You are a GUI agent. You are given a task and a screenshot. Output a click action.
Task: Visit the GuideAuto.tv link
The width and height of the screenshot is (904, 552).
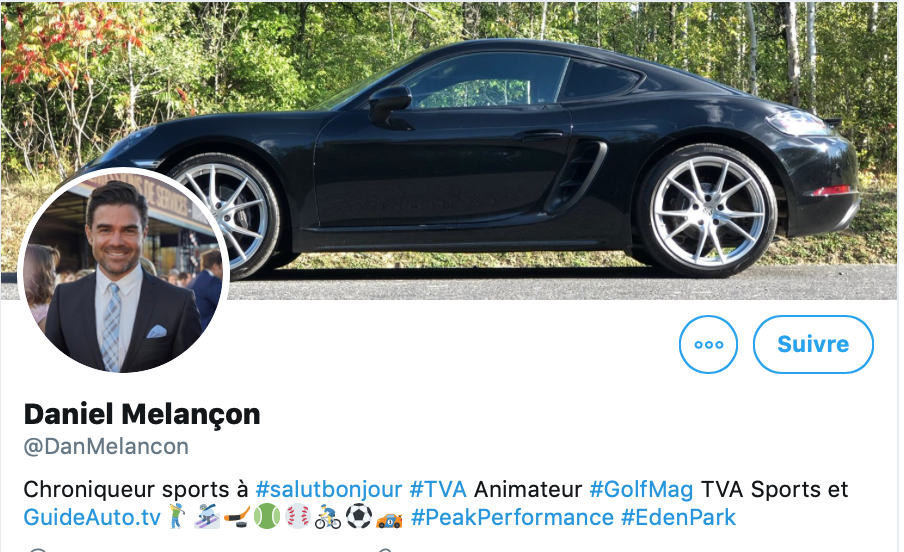[92, 517]
